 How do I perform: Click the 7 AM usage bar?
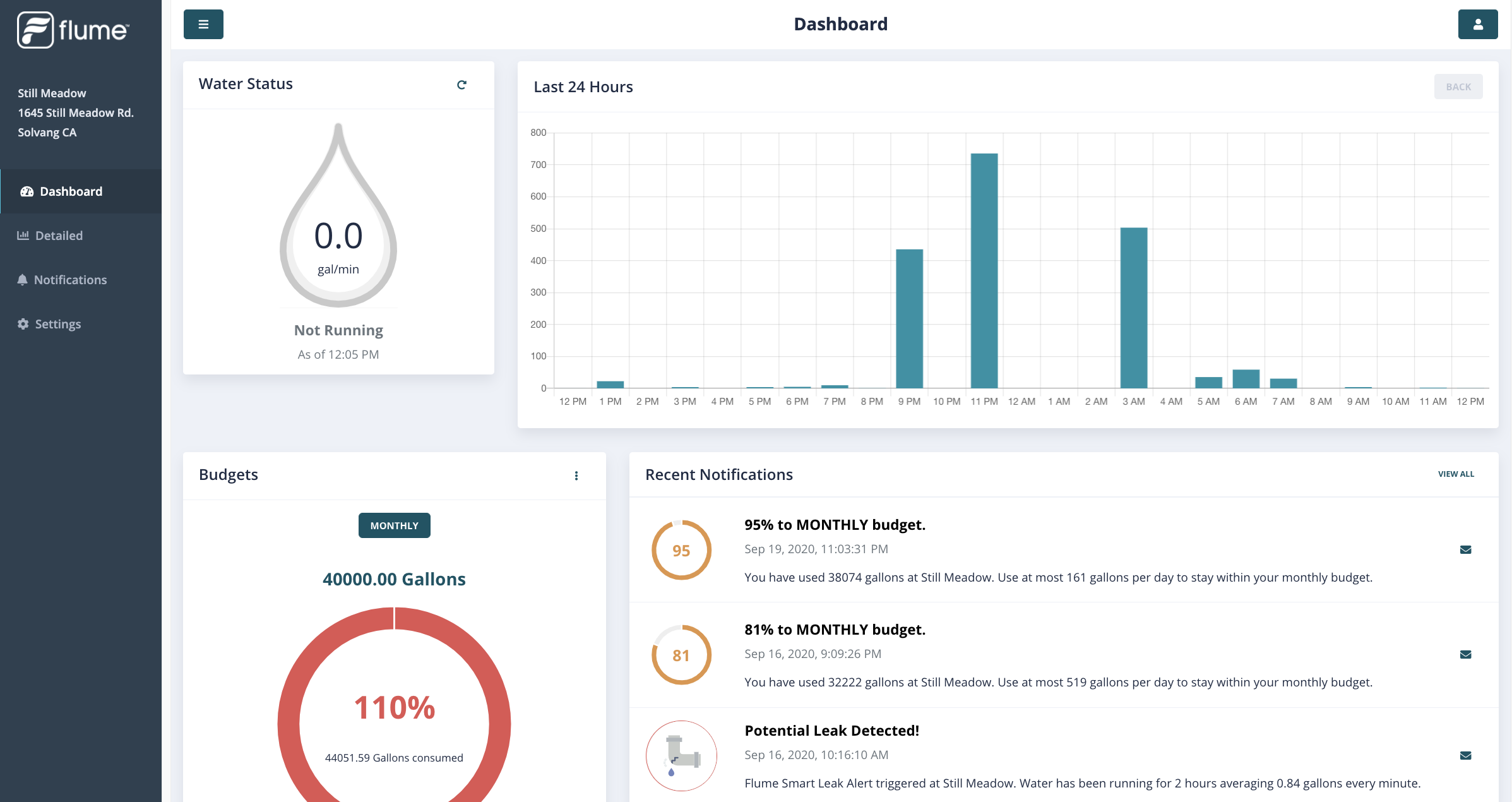click(x=1283, y=383)
